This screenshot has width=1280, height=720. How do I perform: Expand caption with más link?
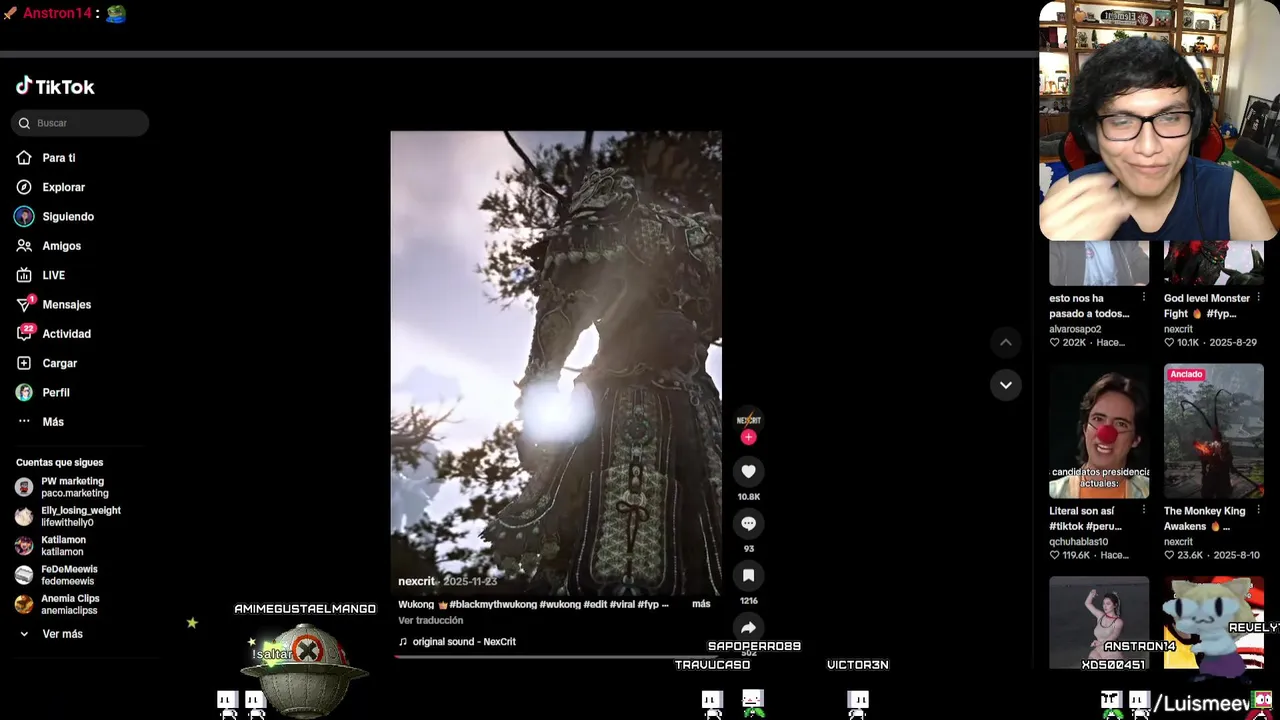(701, 604)
